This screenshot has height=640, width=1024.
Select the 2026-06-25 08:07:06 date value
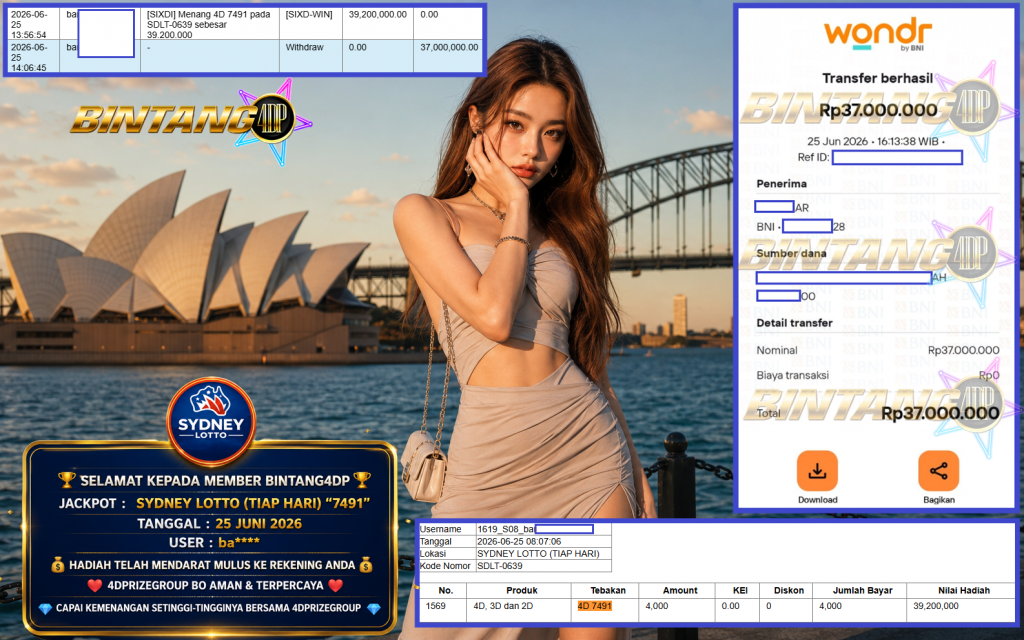click(x=519, y=541)
